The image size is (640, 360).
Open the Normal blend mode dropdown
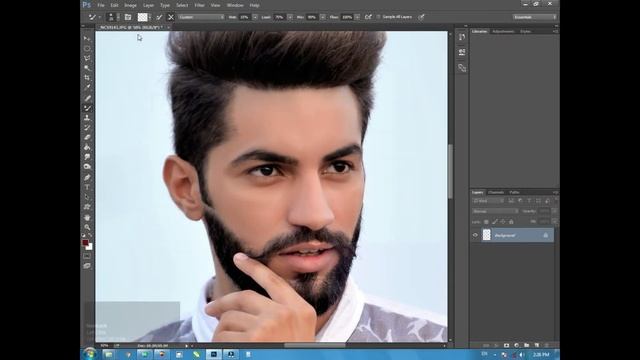(496, 211)
